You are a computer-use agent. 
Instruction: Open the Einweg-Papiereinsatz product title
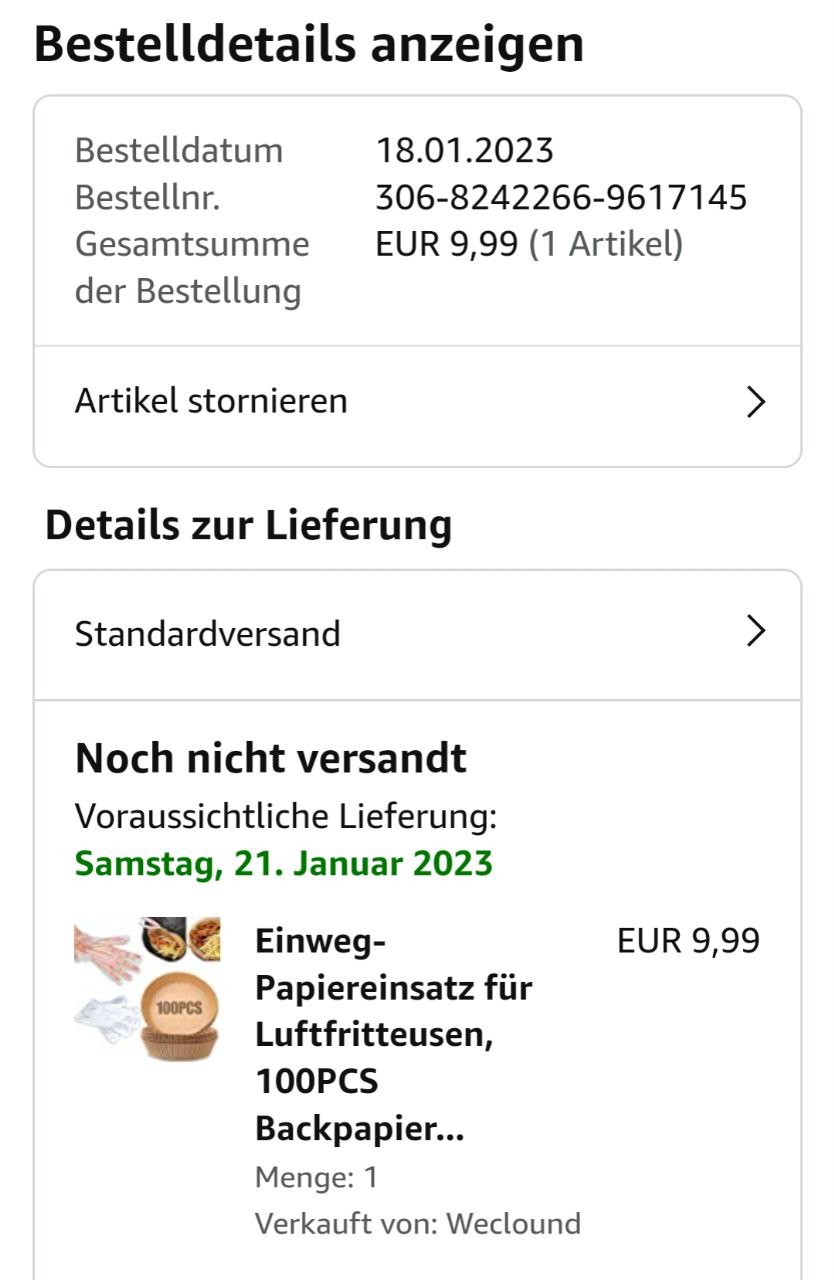point(393,1035)
